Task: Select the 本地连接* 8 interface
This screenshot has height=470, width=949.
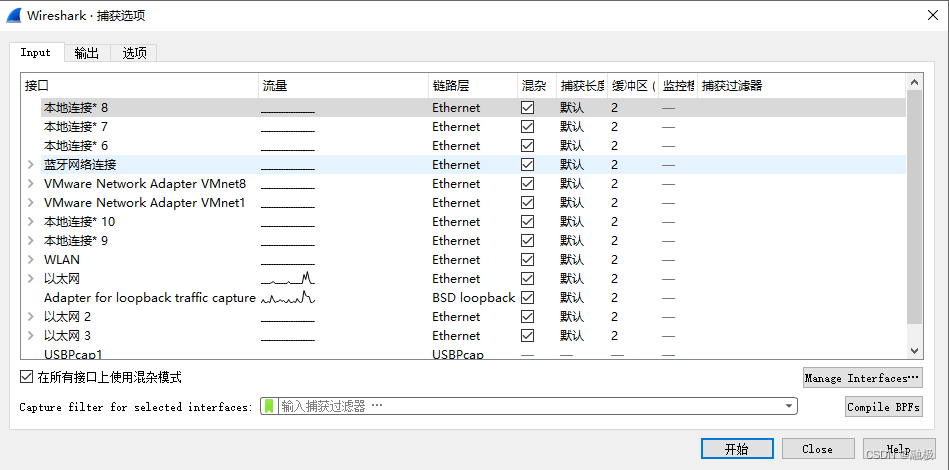Action: pos(76,108)
